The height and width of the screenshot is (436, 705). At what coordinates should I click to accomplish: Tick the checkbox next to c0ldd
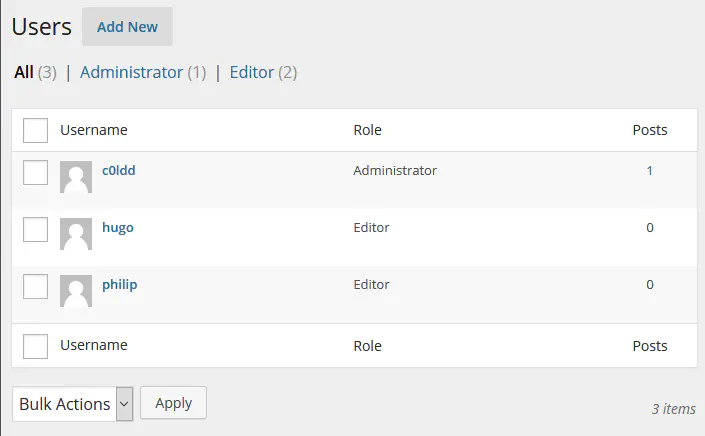tap(36, 173)
